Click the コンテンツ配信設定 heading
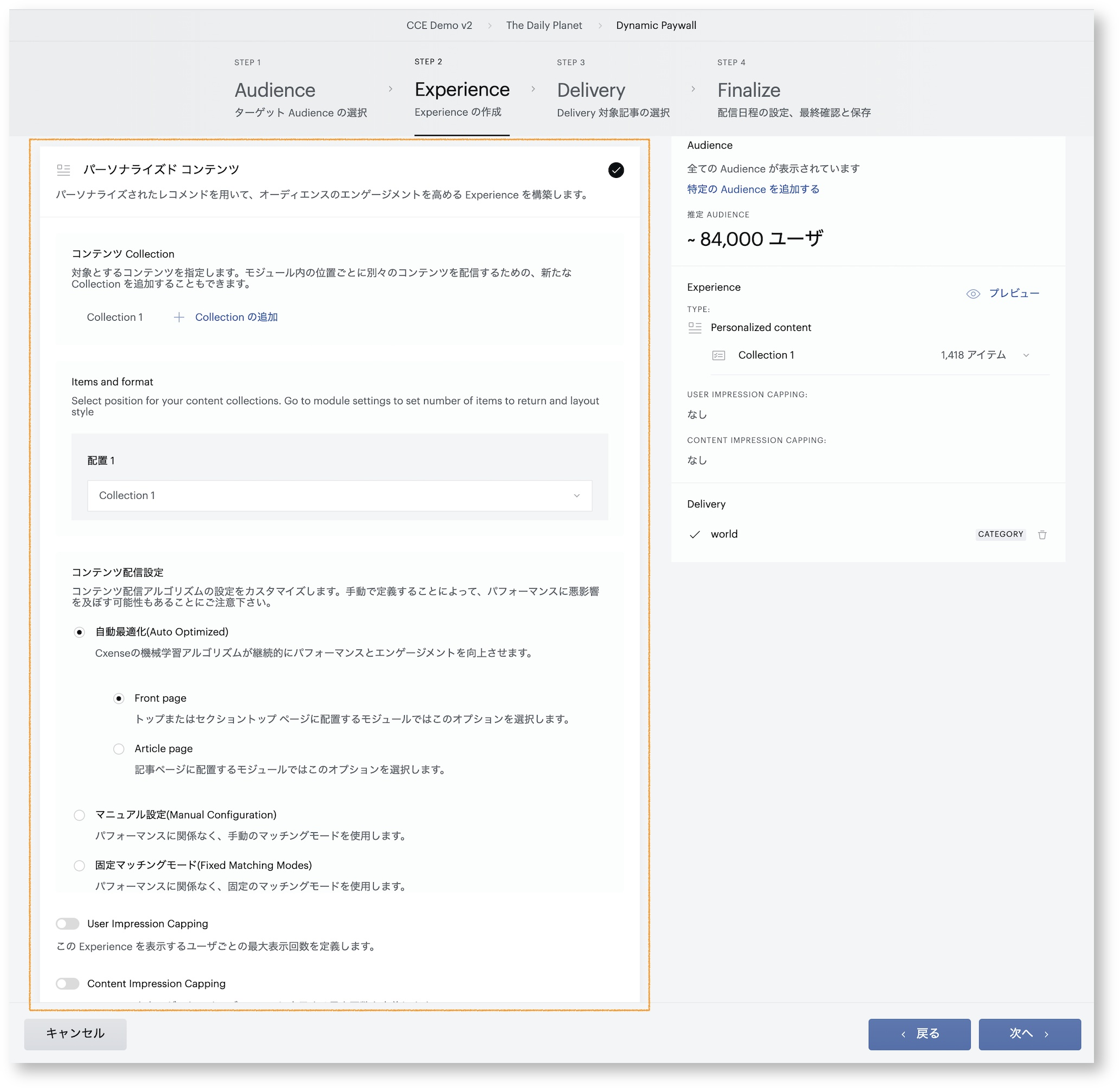Screen dimensions: 1120x1089 click(x=117, y=573)
